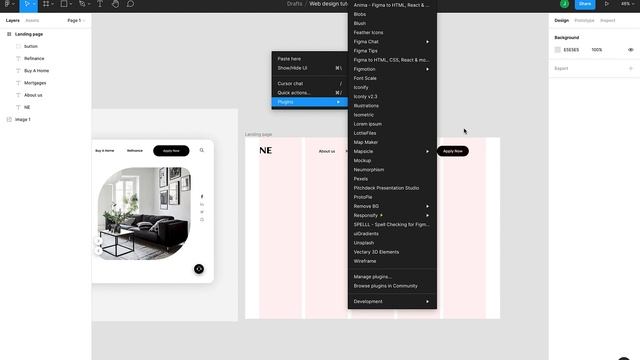
Task: Click Apply Now button in reference image
Action: point(171,151)
